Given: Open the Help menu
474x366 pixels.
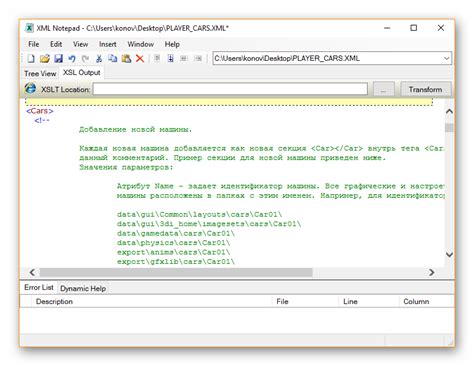Looking at the screenshot, I should (x=172, y=44).
